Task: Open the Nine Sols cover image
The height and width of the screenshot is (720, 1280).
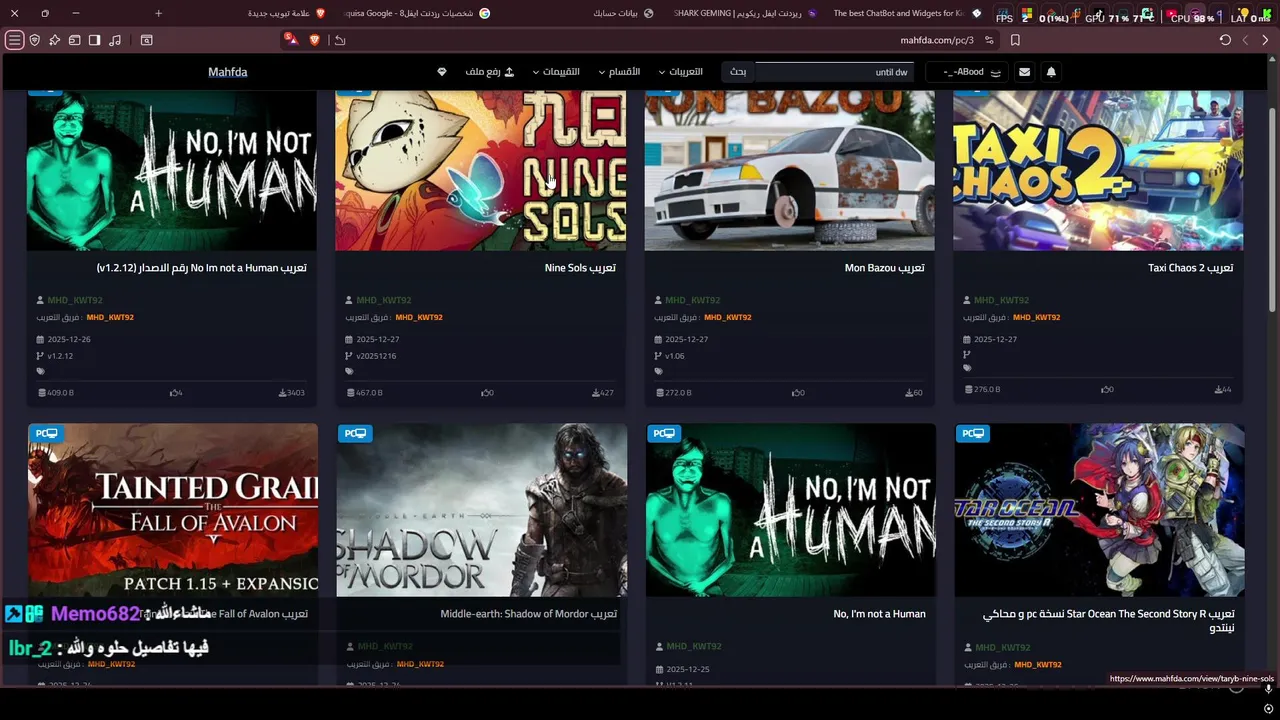Action: [x=481, y=170]
